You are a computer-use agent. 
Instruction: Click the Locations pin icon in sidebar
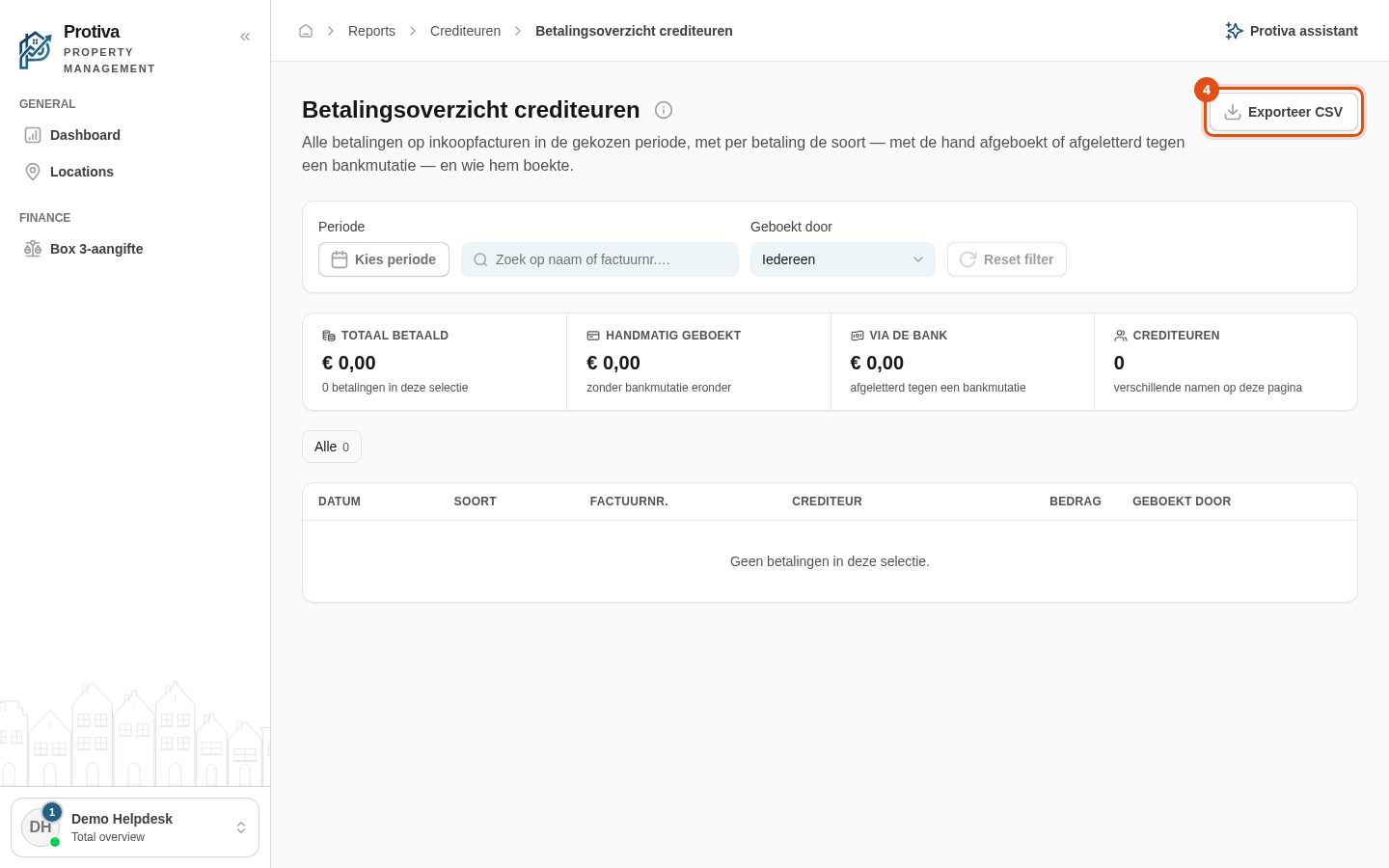(33, 172)
